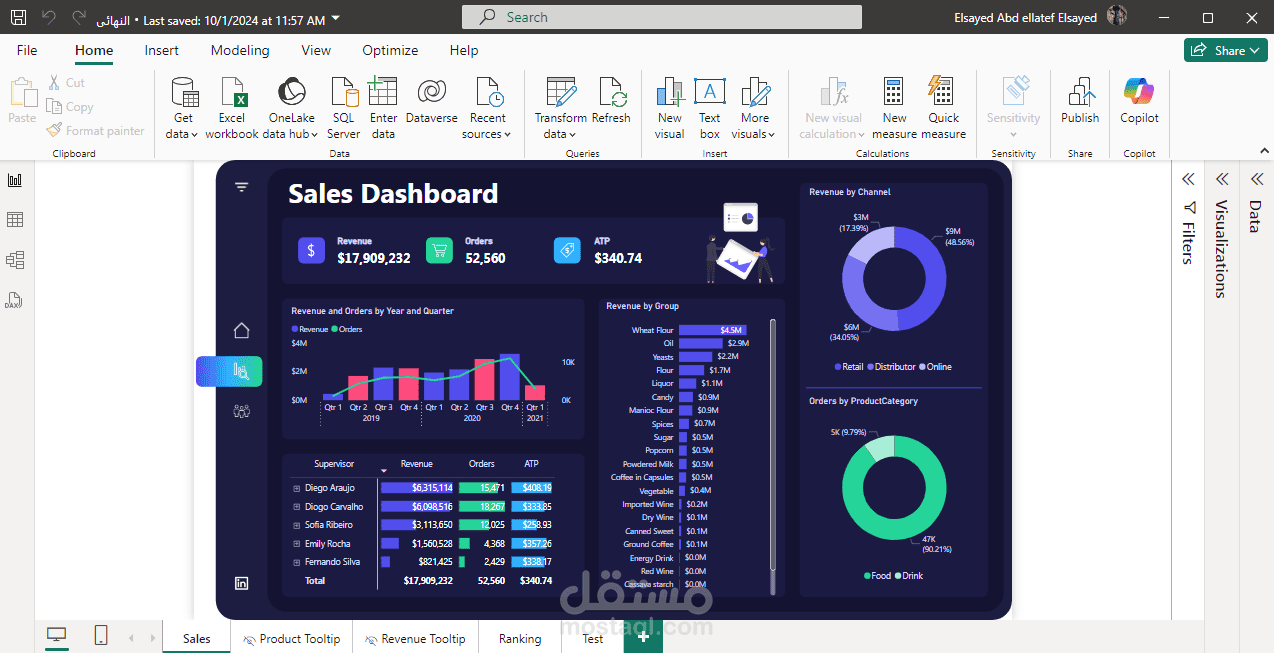This screenshot has width=1274, height=653.
Task: Switch to Model view in sidebar
Action: [x=15, y=260]
